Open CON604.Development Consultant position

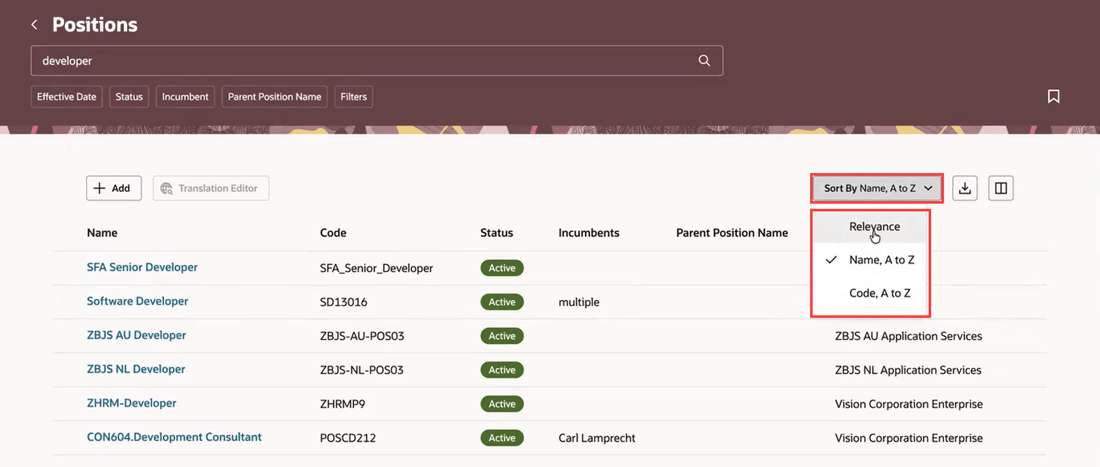click(175, 437)
